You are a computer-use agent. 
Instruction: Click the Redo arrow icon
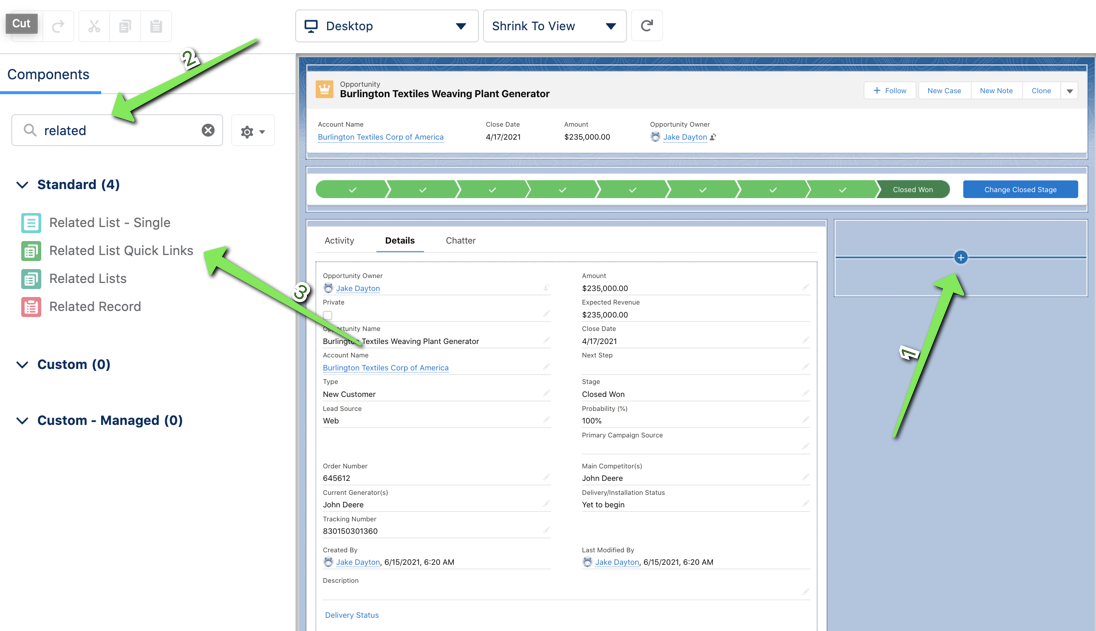point(58,27)
